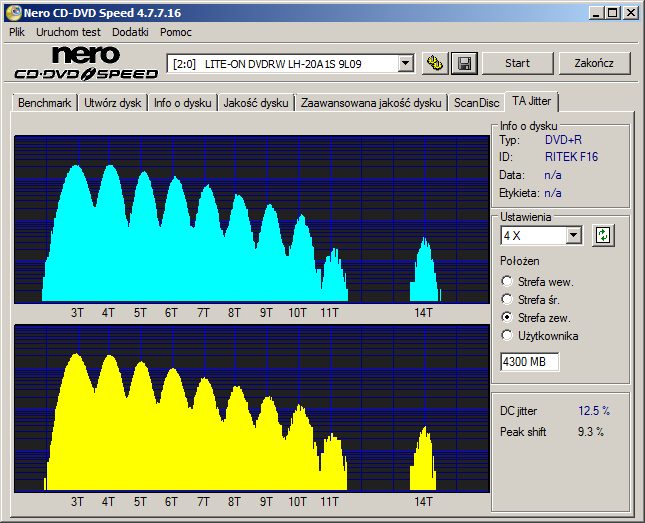This screenshot has height=523, width=645.
Task: Open the 4 X speed dropdown
Action: click(x=573, y=236)
